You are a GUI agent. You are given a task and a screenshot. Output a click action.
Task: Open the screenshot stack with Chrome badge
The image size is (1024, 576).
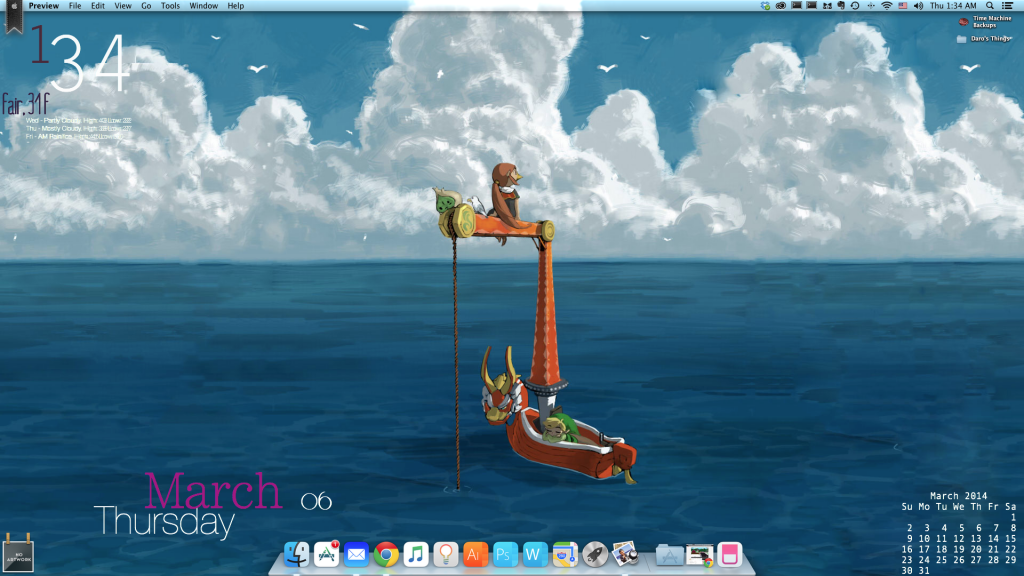point(700,555)
